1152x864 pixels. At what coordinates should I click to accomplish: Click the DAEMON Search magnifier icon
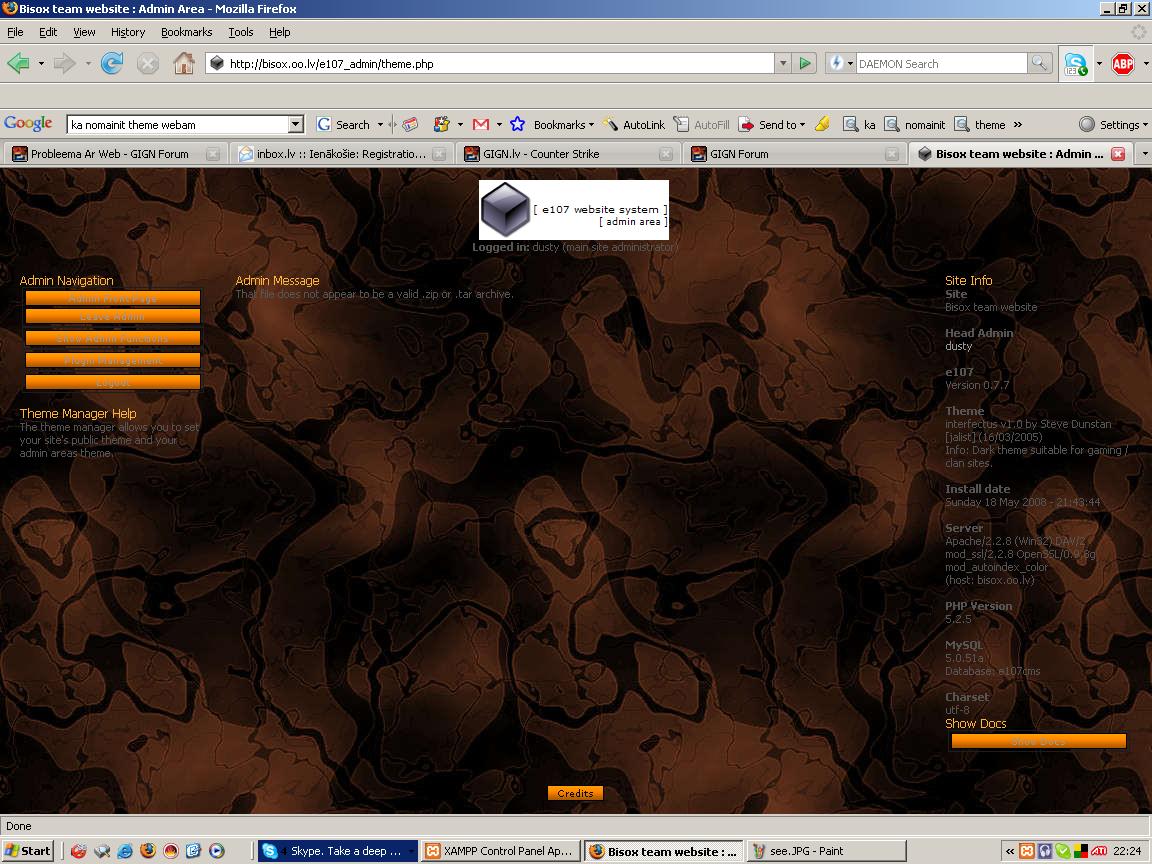click(1040, 64)
